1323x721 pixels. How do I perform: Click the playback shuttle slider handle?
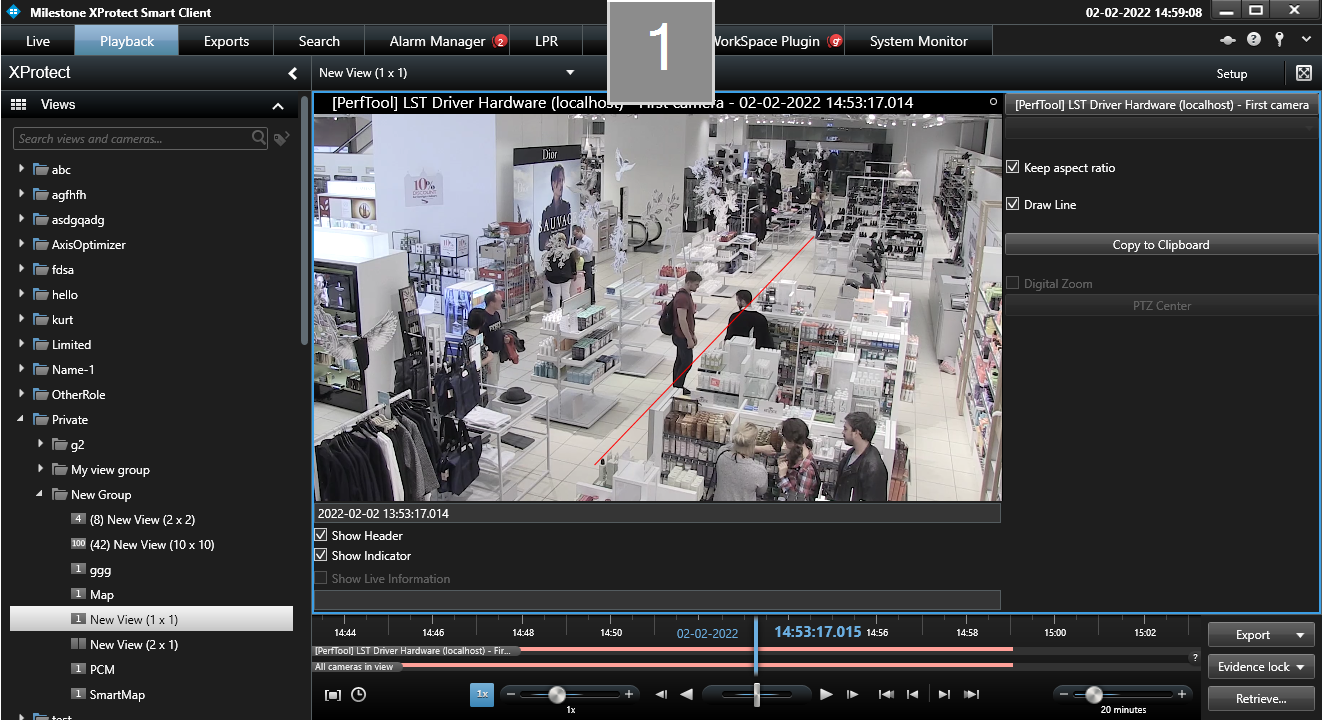(x=757, y=694)
